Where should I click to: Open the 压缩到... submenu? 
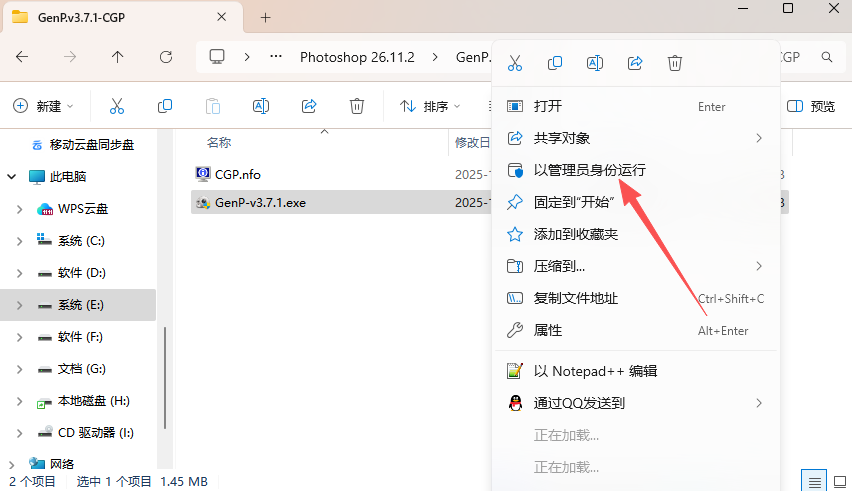tap(636, 266)
